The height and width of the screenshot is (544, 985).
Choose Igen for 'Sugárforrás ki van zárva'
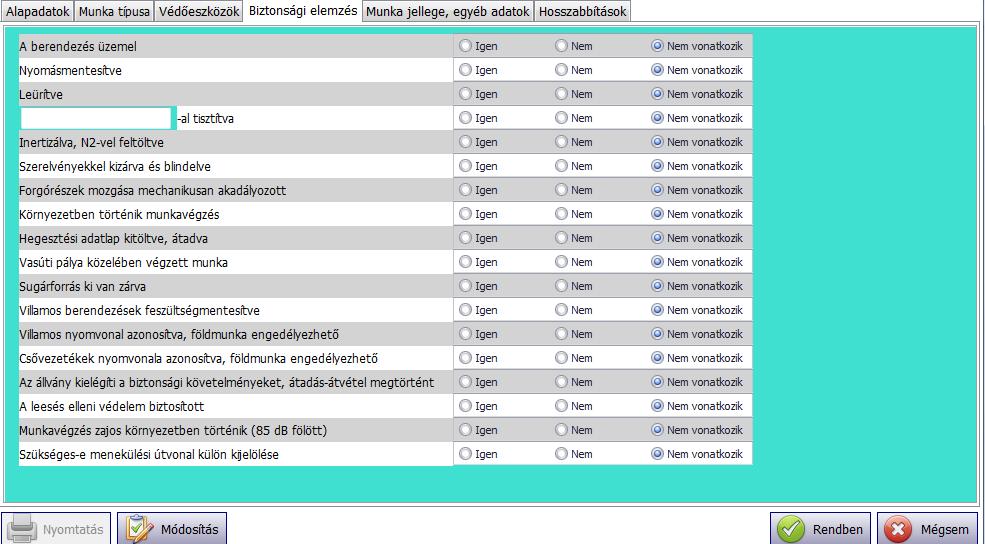[x=478, y=286]
